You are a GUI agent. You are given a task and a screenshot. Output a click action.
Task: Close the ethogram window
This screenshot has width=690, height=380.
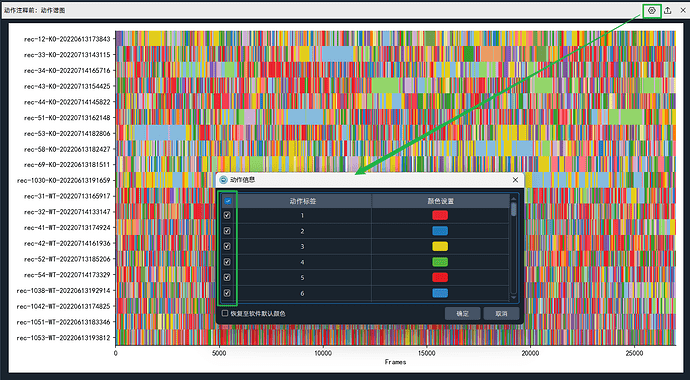[683, 11]
